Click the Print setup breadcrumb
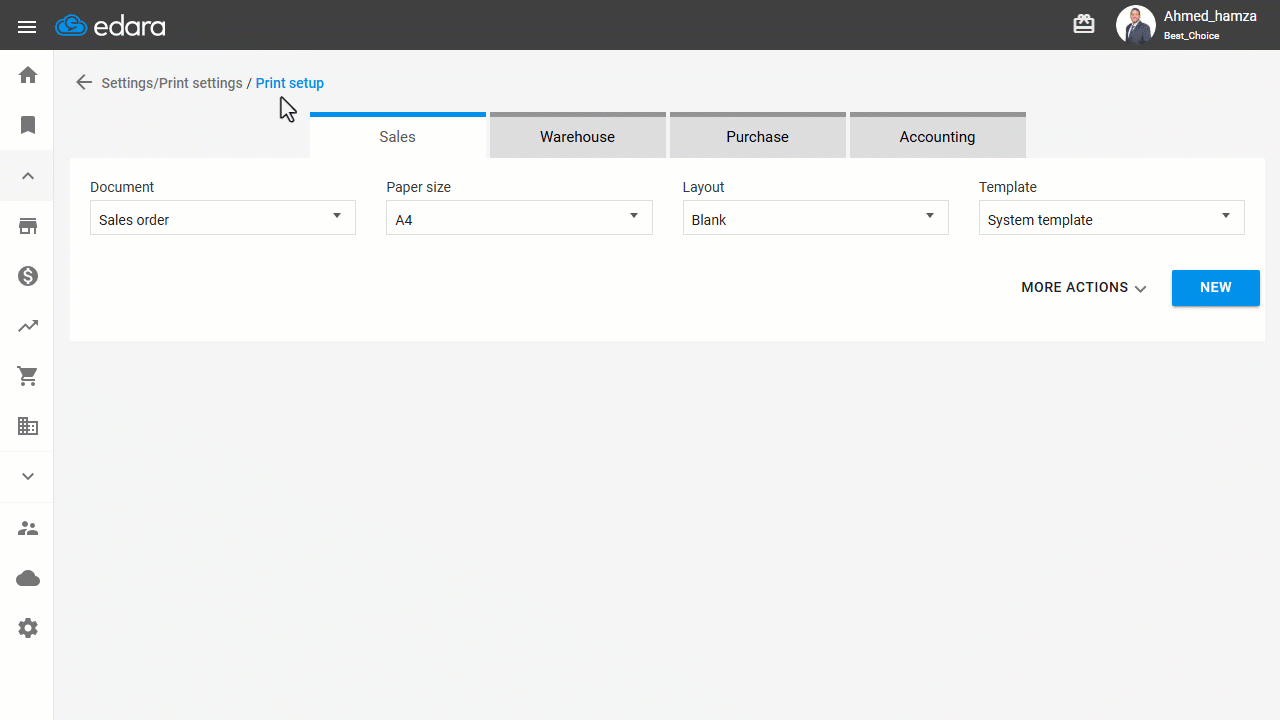Viewport: 1280px width, 720px height. [290, 83]
